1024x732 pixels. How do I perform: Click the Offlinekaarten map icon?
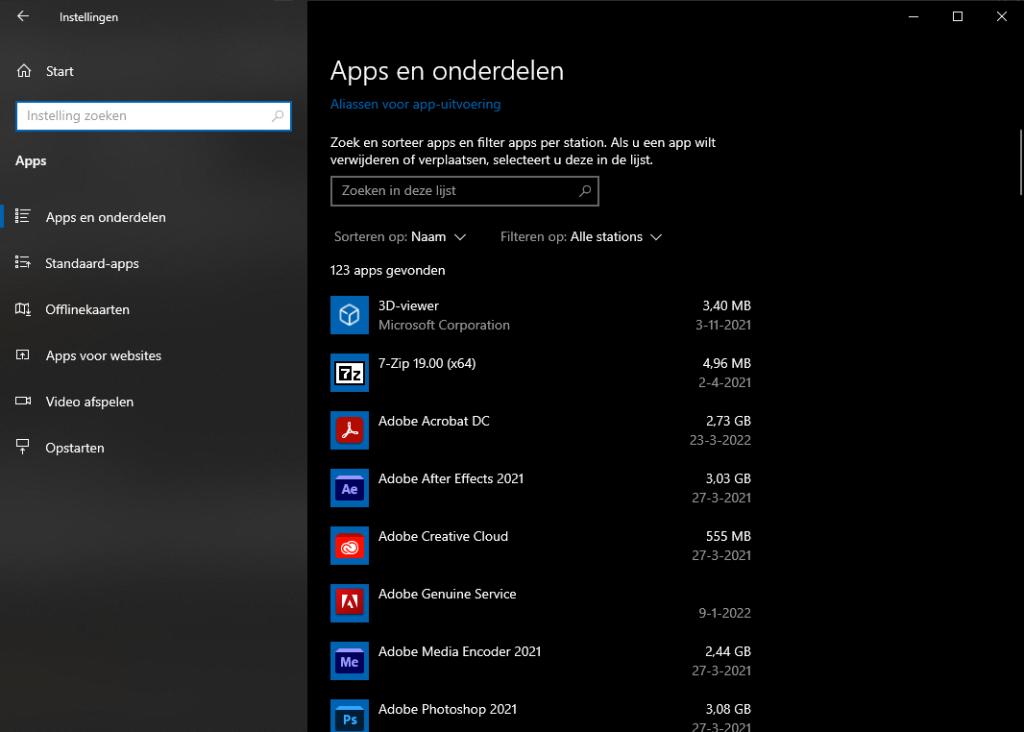coord(23,309)
